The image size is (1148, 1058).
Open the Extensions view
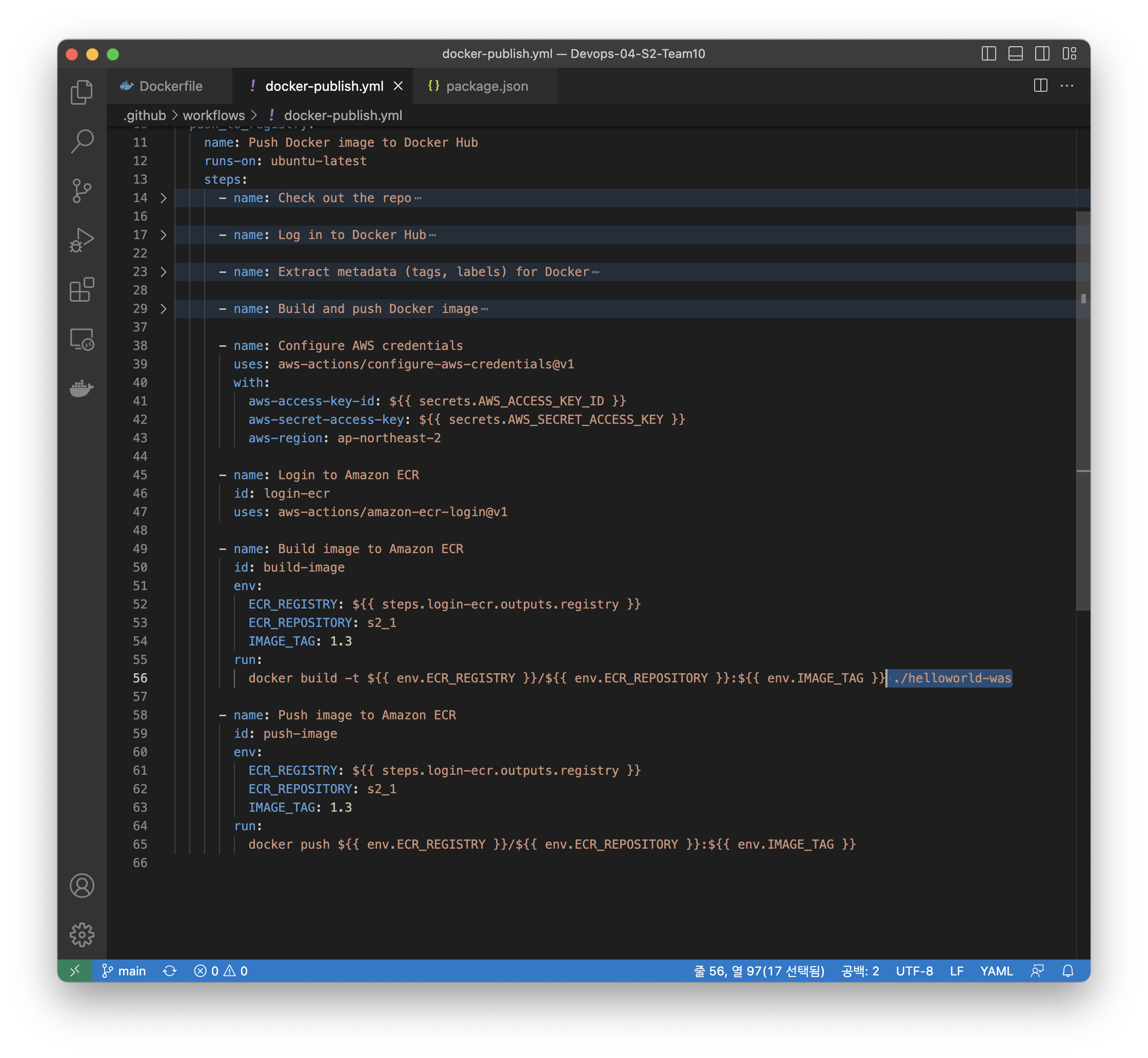click(81, 290)
